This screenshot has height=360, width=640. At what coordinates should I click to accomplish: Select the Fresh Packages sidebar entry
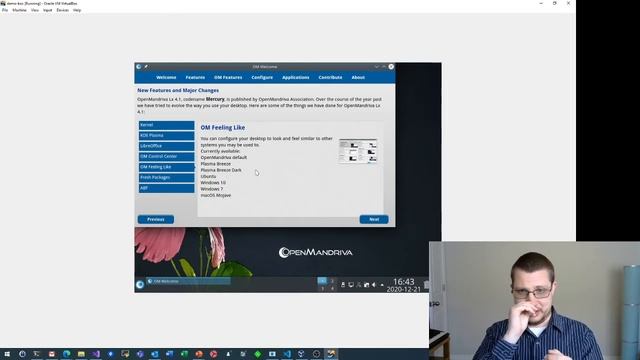click(167, 178)
